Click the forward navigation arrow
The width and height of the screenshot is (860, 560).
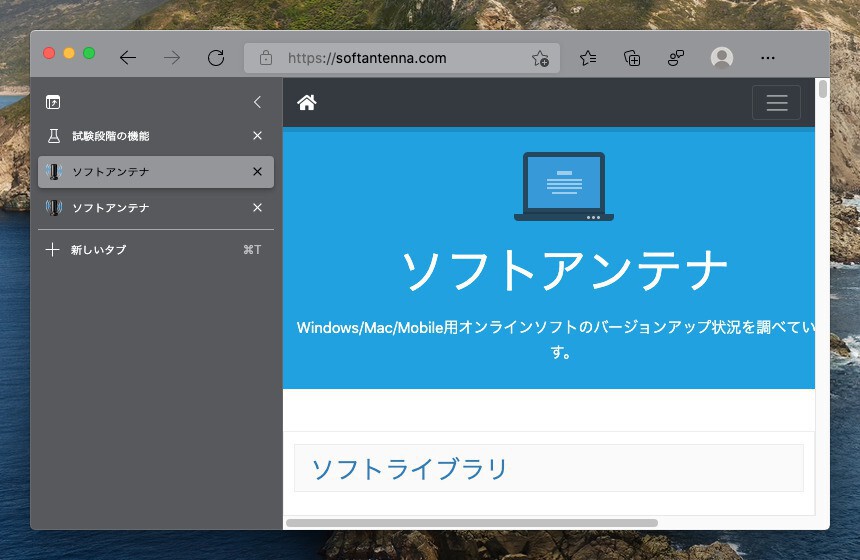click(x=172, y=58)
